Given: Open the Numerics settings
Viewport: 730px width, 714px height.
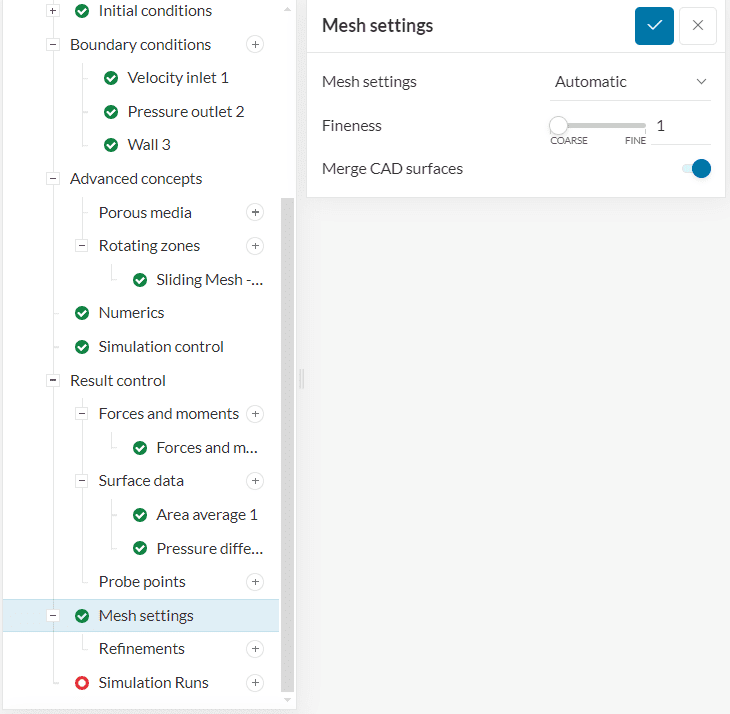Looking at the screenshot, I should coord(131,313).
